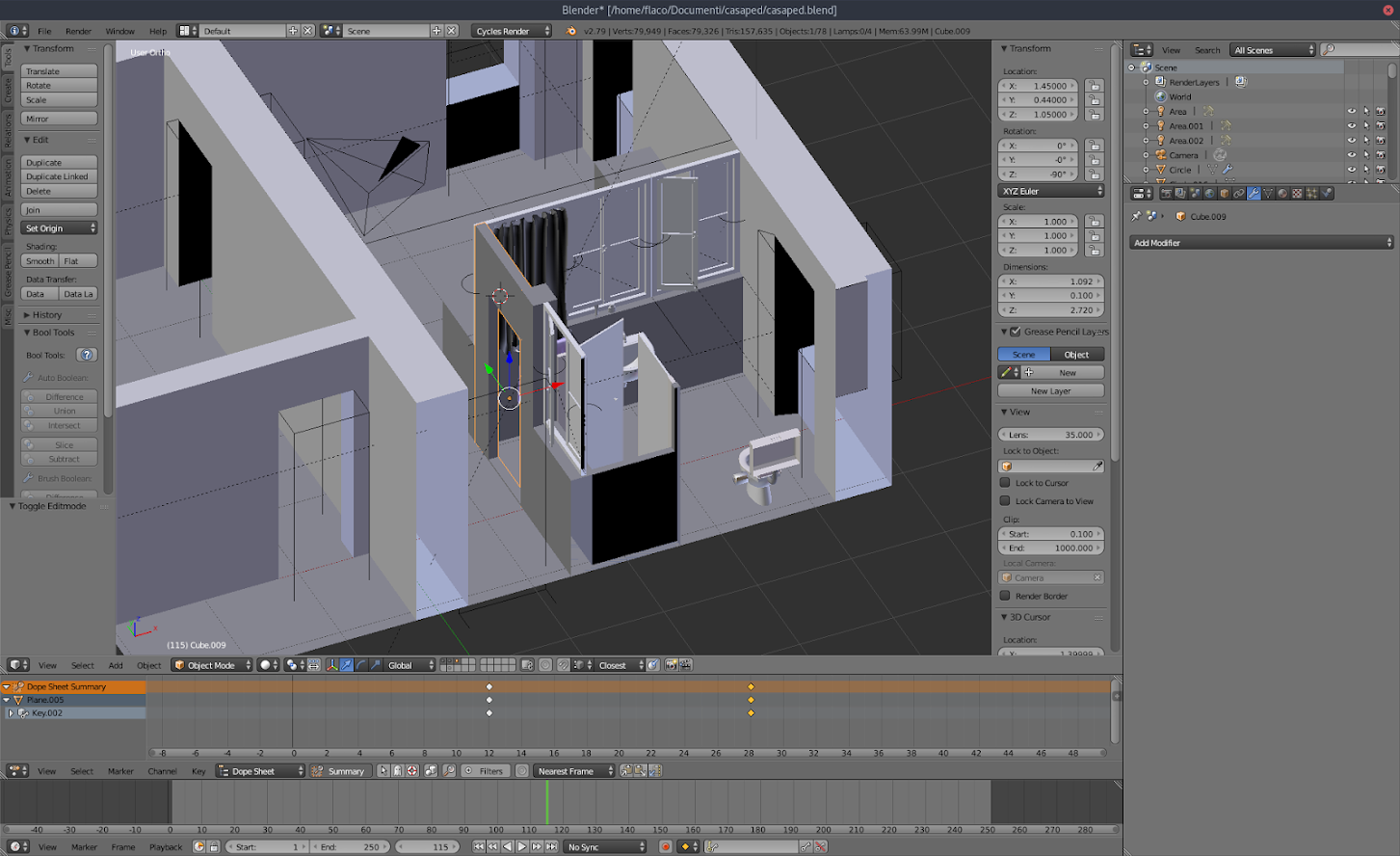Open the Render Layers properties tab icon

(1180, 193)
